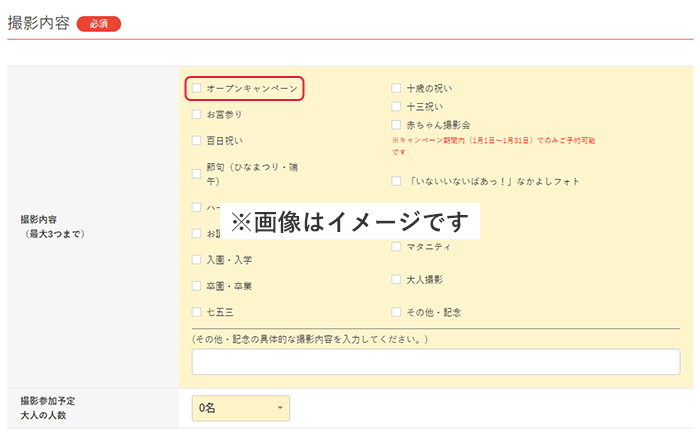Tick the マタニティ checkbox
Screen dimensions: 700x442
[397, 247]
